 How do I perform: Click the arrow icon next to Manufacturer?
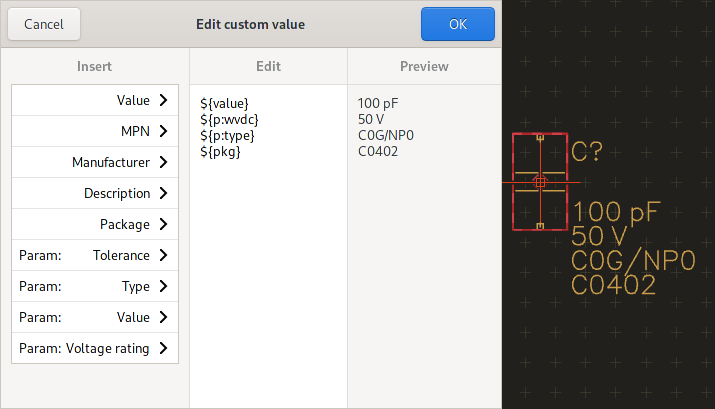tap(164, 162)
